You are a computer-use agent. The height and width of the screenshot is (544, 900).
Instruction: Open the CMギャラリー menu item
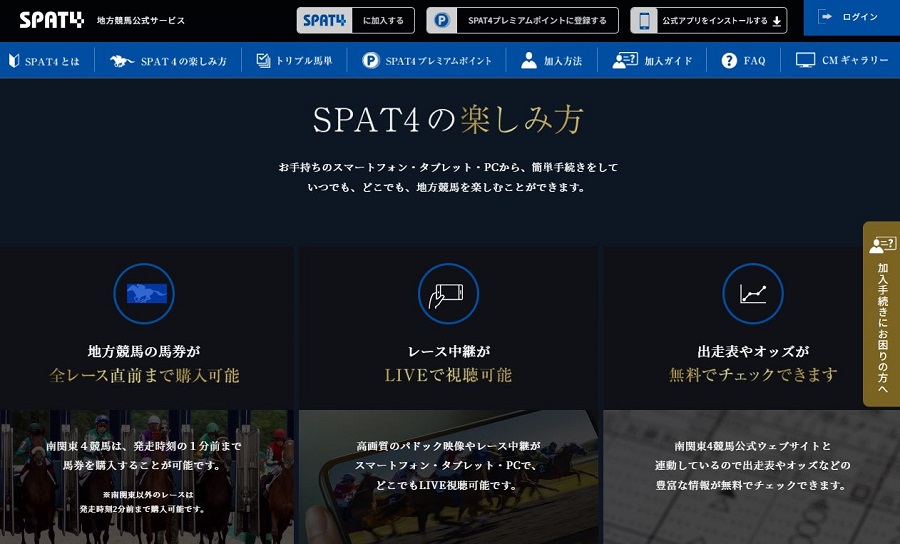click(x=841, y=60)
